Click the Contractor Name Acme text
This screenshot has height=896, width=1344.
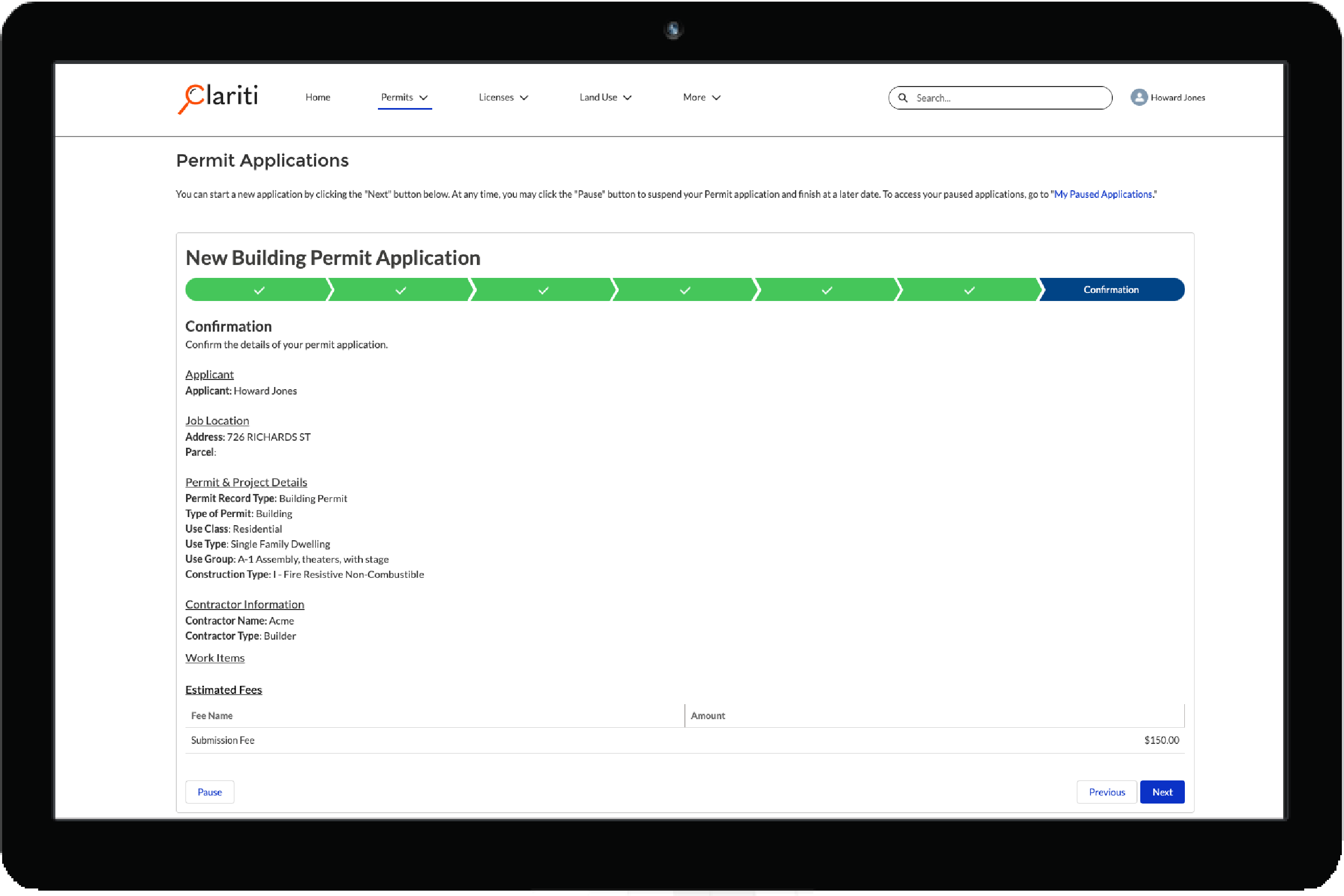click(240, 621)
